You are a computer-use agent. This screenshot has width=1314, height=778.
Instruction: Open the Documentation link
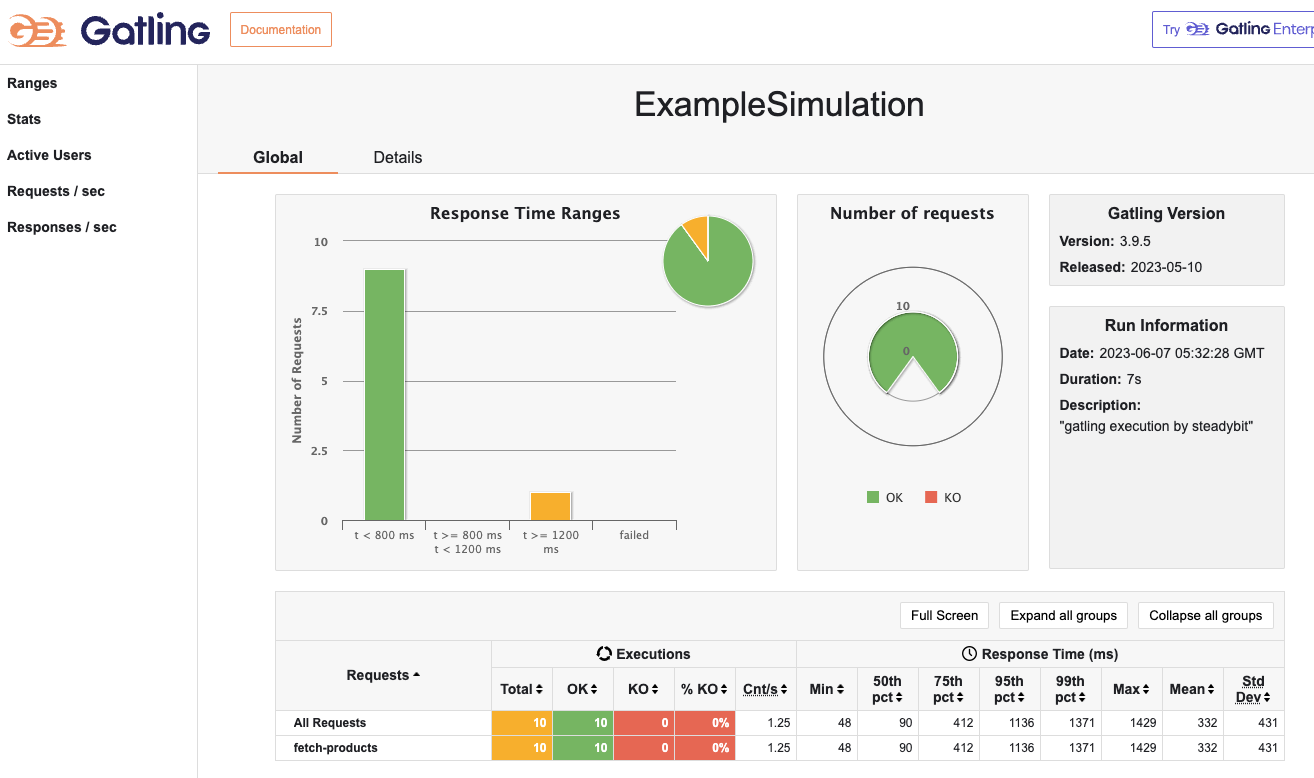point(281,30)
